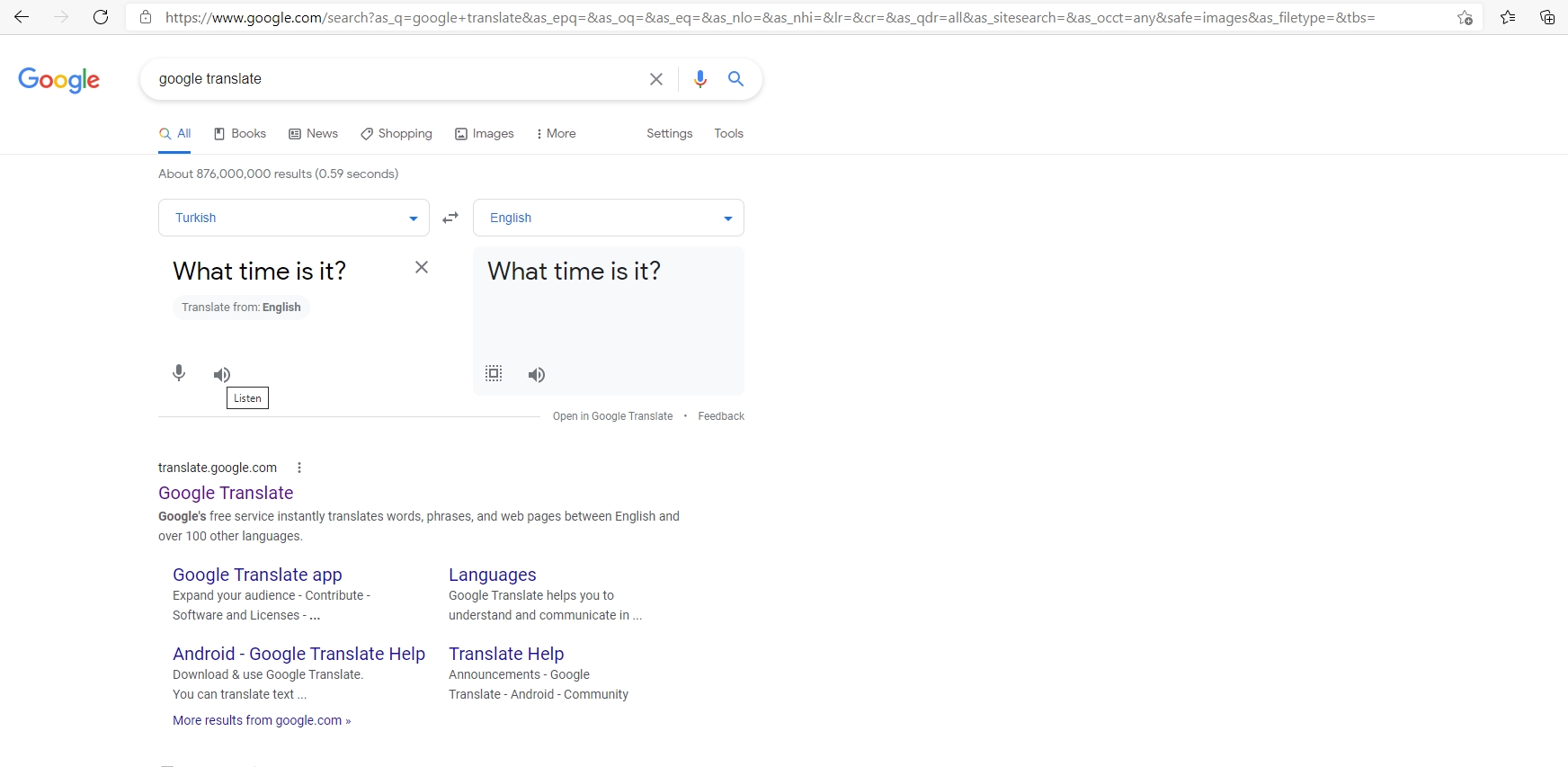The width and height of the screenshot is (1568, 767).
Task: Switch to the Images tab
Action: click(485, 134)
